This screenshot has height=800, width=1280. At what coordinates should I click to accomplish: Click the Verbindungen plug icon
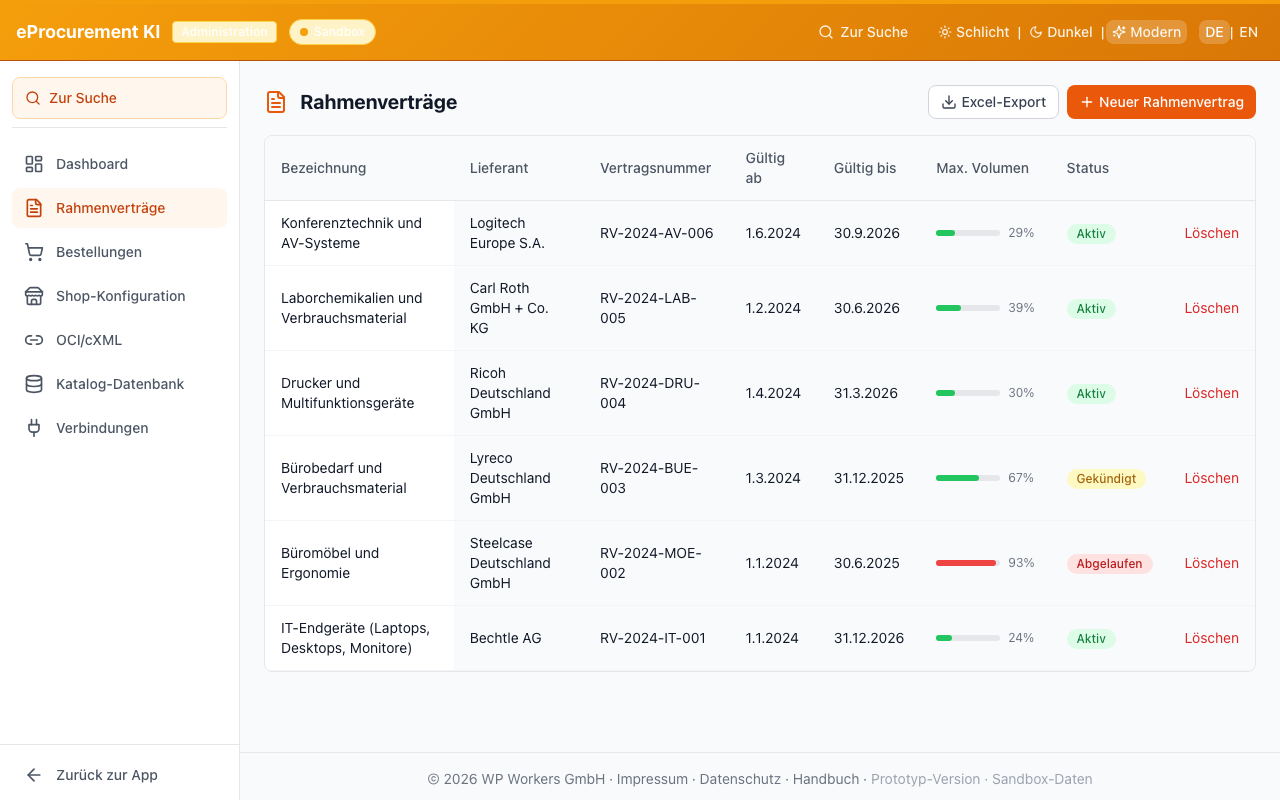click(34, 428)
